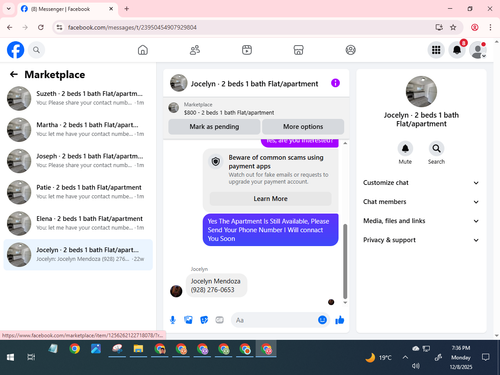Viewport: 500px width, 375px height.
Task: Click the Facebook logo
Action: pos(15,50)
